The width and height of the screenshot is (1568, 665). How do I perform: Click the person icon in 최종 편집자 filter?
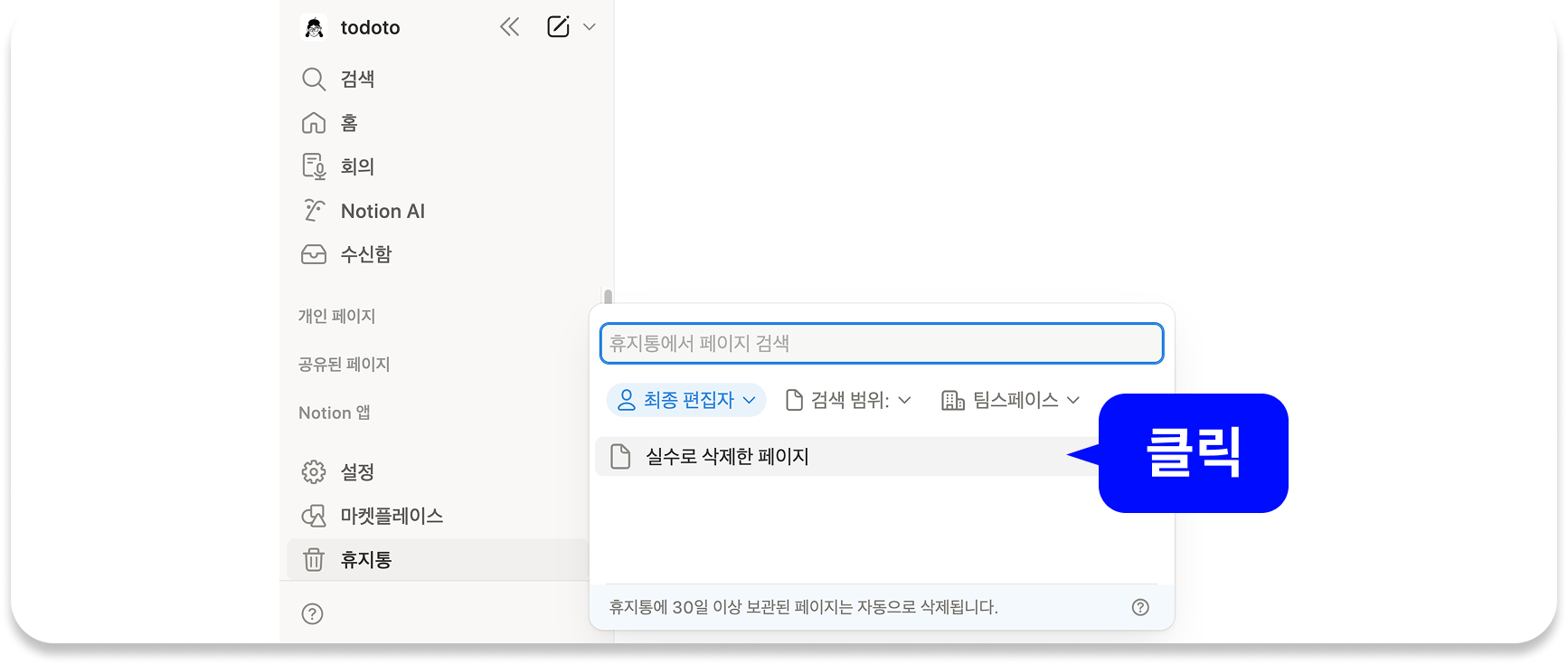(x=626, y=400)
